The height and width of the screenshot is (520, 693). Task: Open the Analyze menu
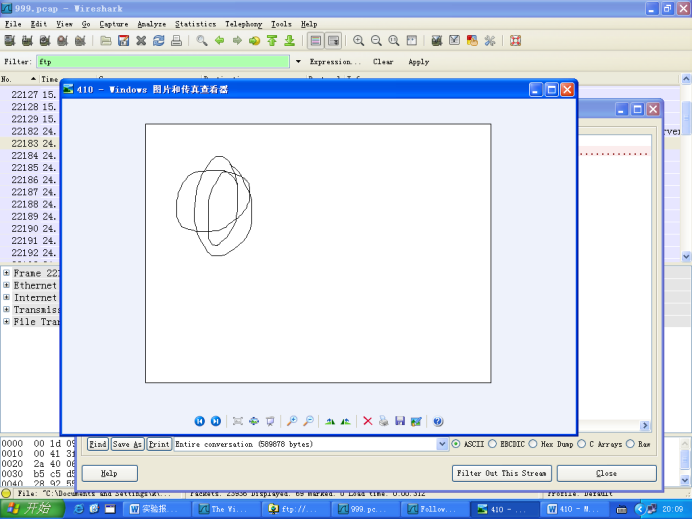[152, 24]
